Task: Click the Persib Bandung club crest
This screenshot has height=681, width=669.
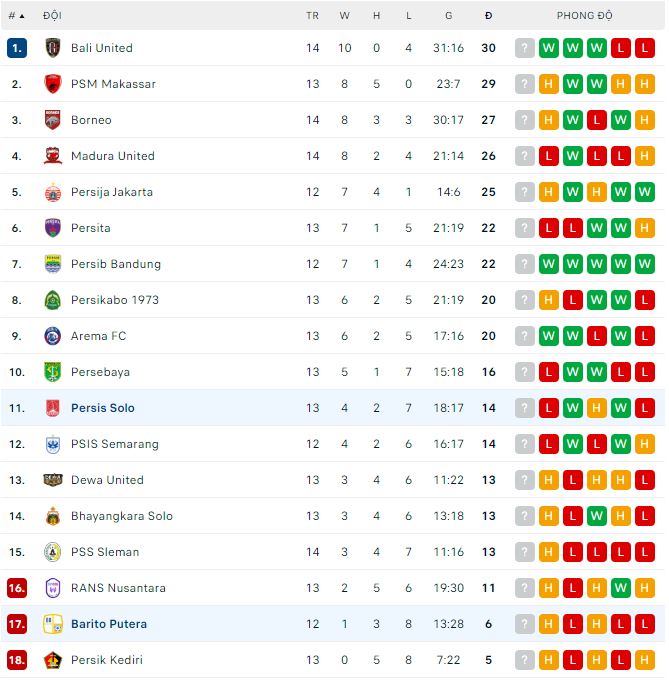Action: coord(53,264)
